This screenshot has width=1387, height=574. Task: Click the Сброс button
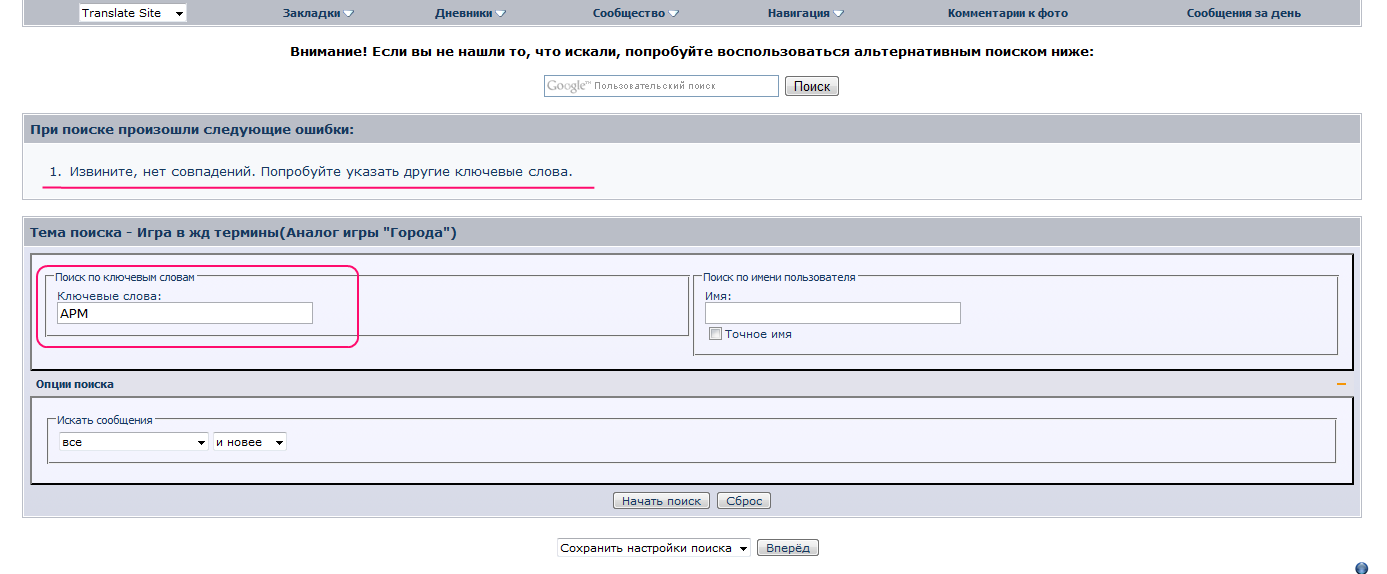pos(744,501)
